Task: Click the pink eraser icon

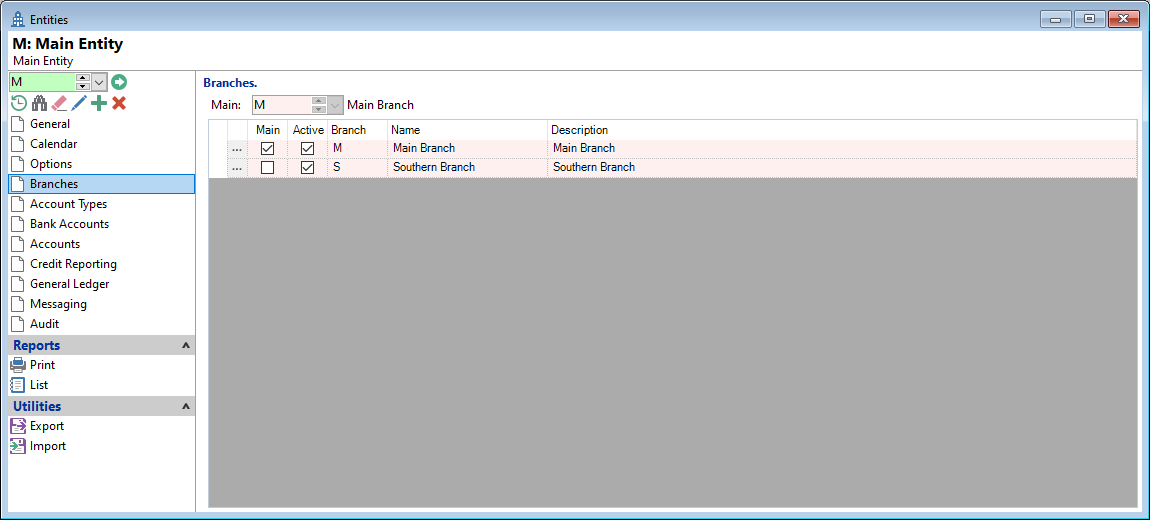Action: 59,103
